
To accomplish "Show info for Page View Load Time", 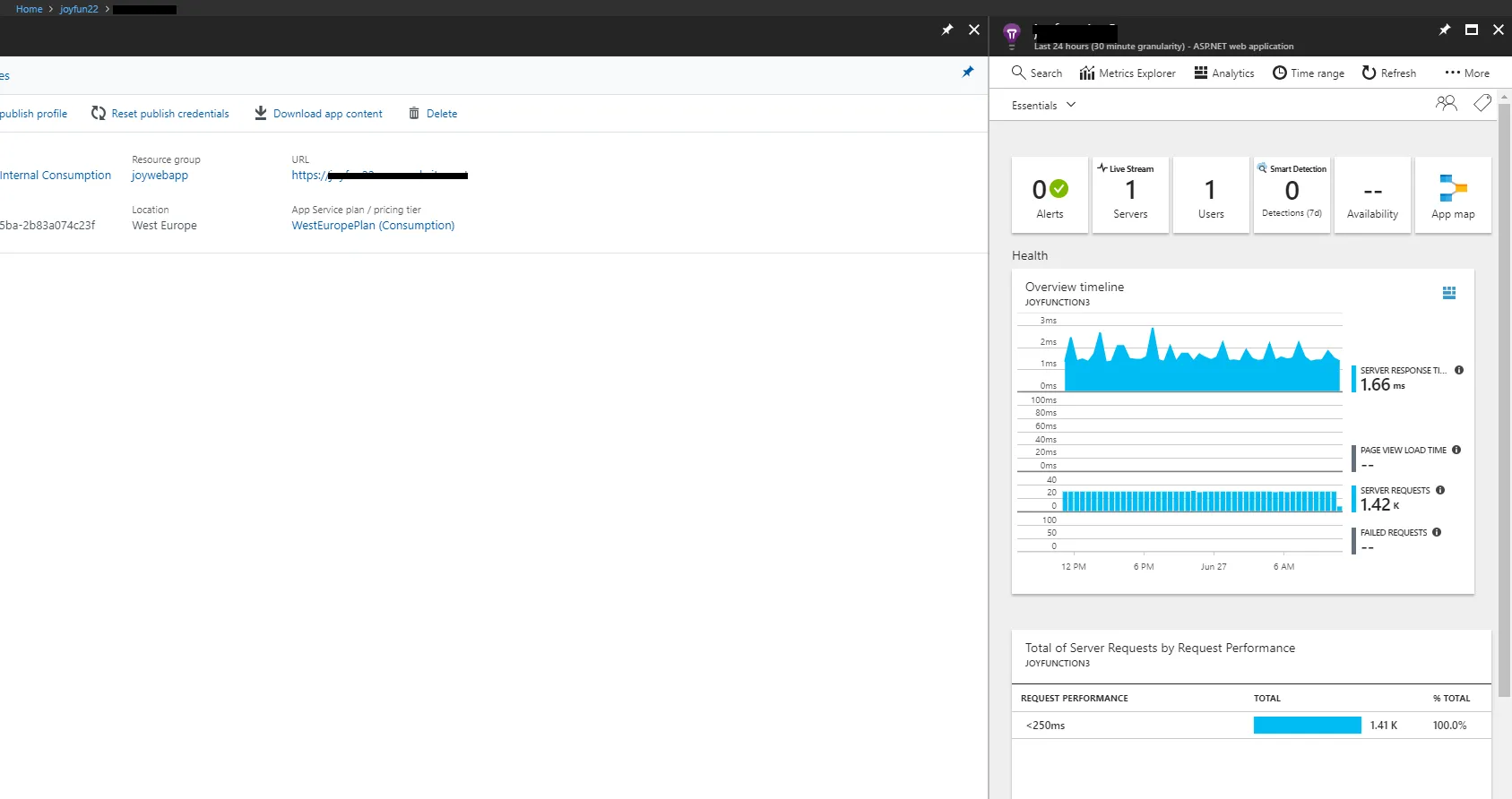I will pos(1456,450).
